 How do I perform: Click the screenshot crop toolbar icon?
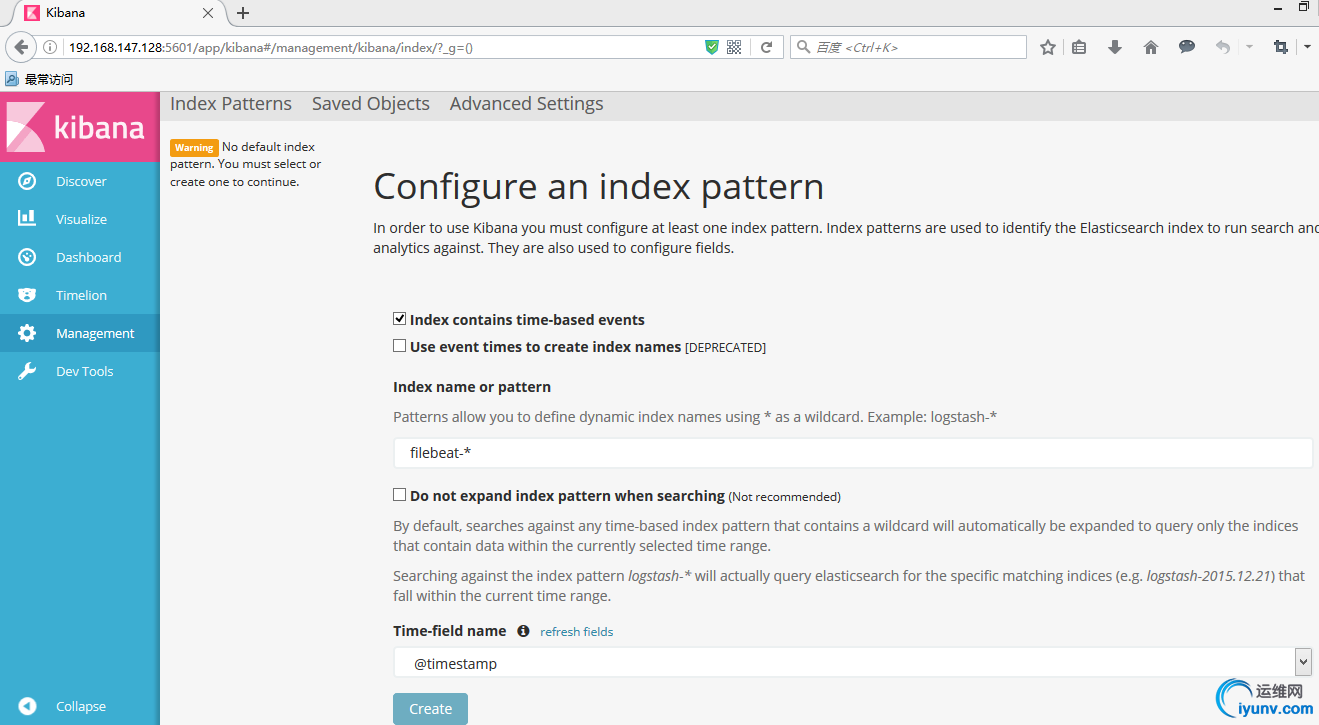(1281, 47)
